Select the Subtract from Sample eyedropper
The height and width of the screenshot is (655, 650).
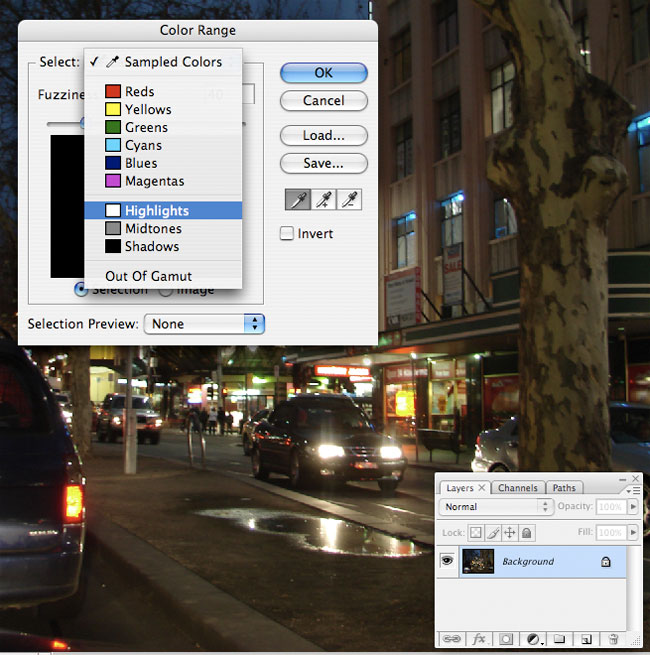click(x=350, y=201)
